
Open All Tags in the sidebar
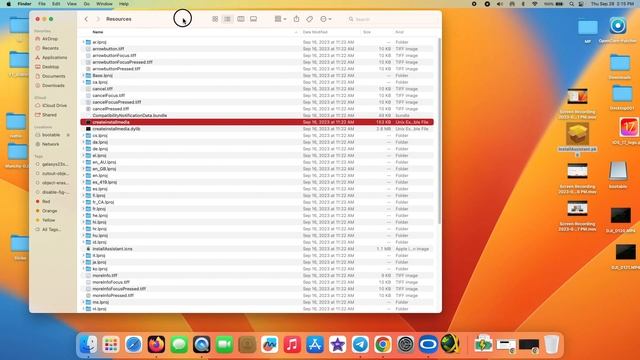[x=51, y=229]
